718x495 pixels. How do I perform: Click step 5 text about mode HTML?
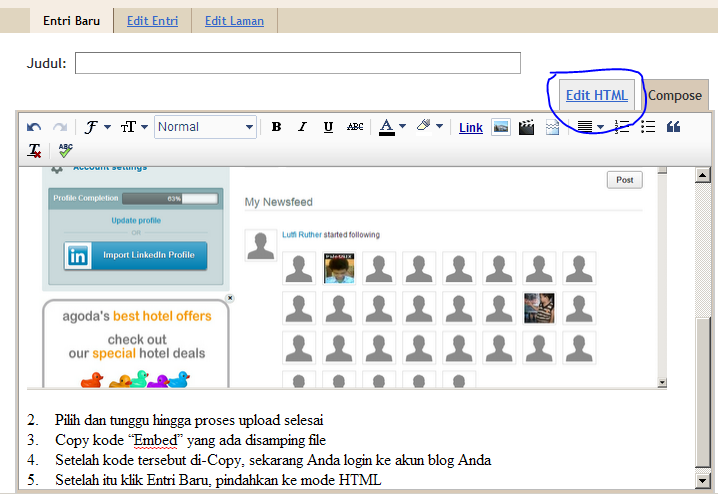point(218,480)
